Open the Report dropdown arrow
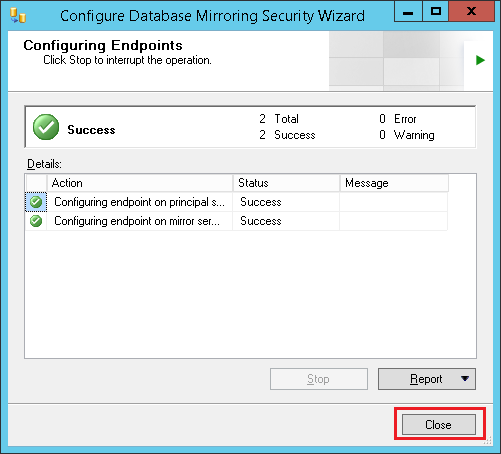 (465, 379)
